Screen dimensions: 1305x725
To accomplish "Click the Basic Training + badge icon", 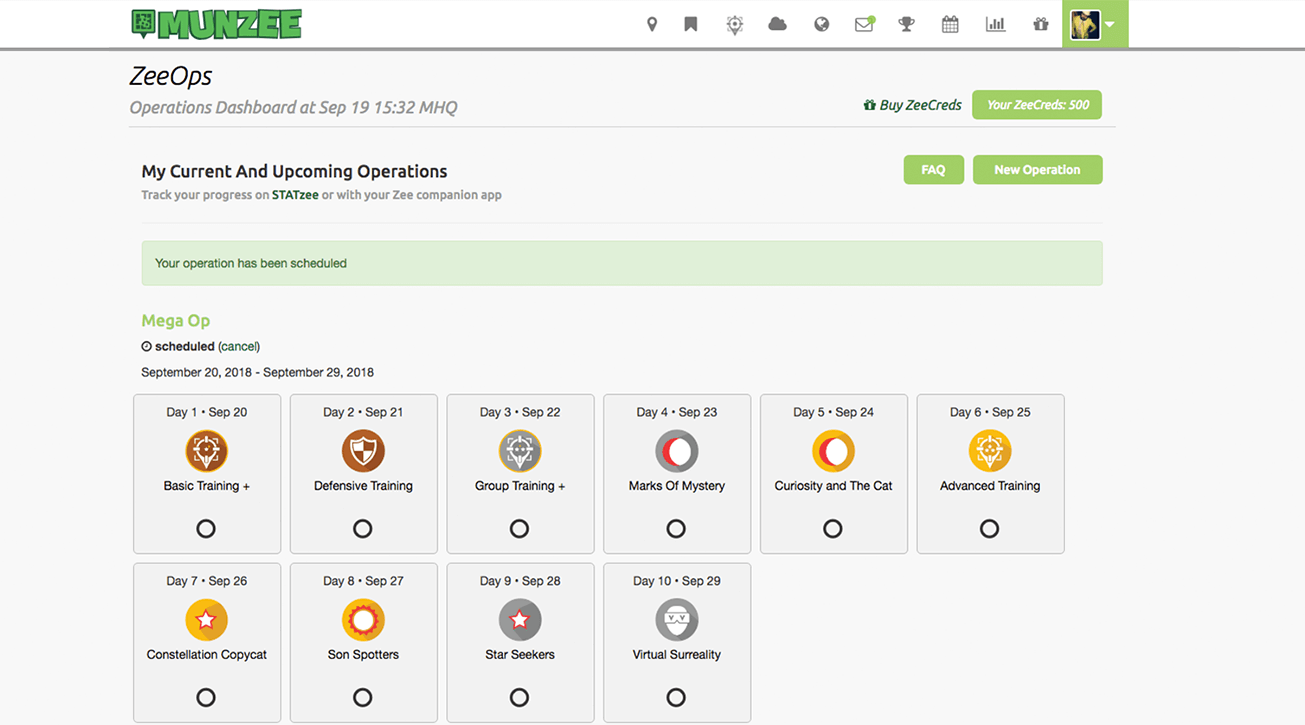I will tap(207, 451).
